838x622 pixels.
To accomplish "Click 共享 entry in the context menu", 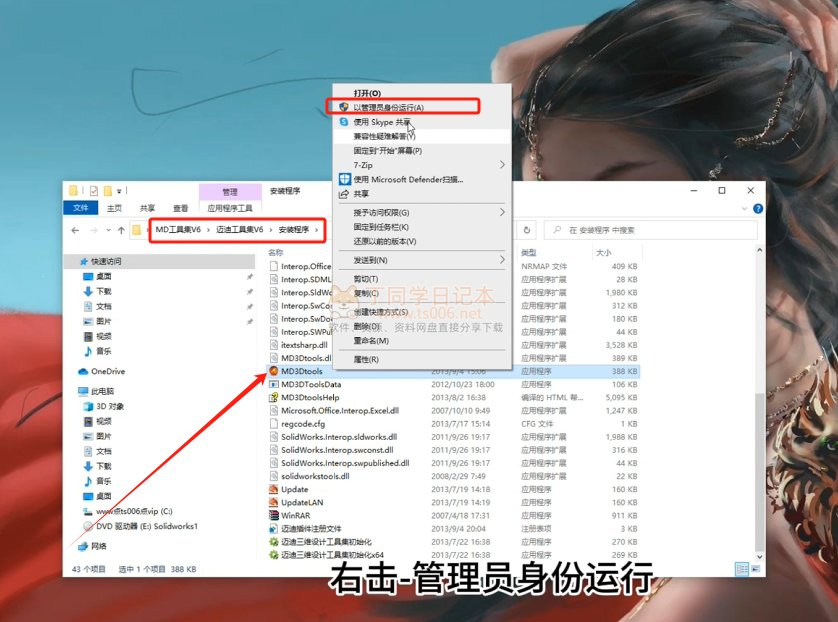I will [x=422, y=194].
